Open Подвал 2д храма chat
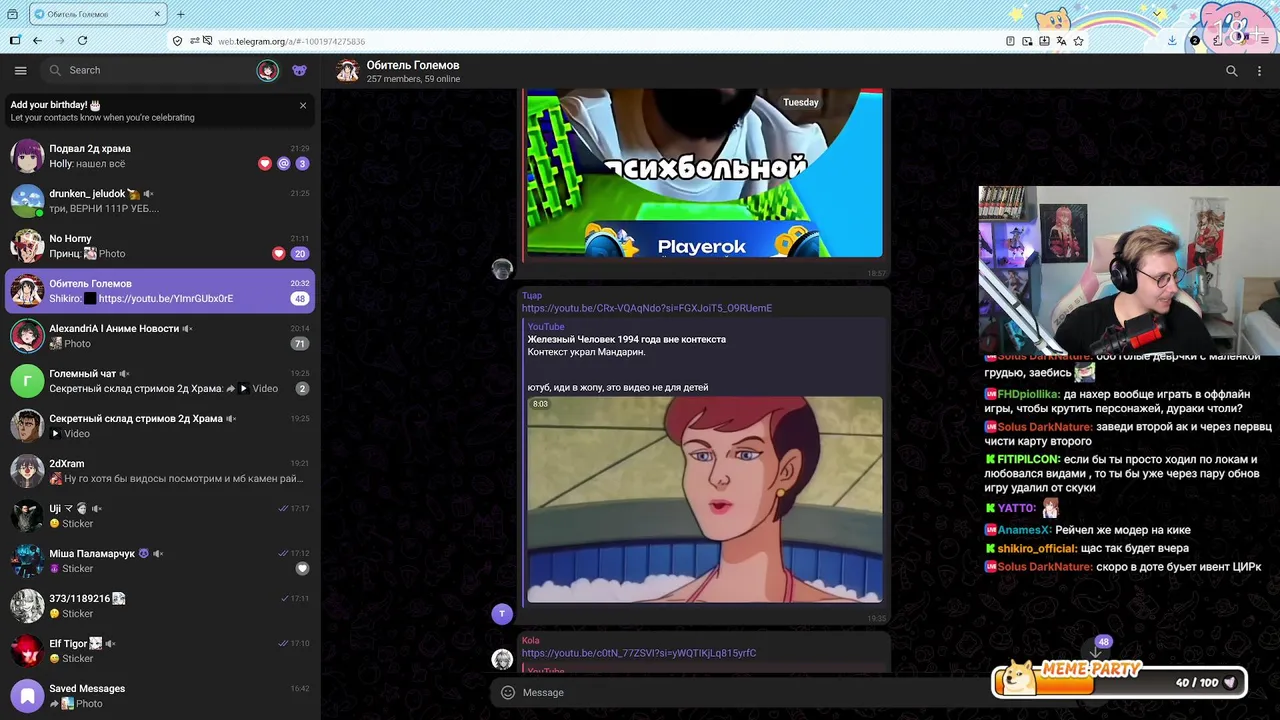Screen dimensions: 1280x720 point(160,156)
